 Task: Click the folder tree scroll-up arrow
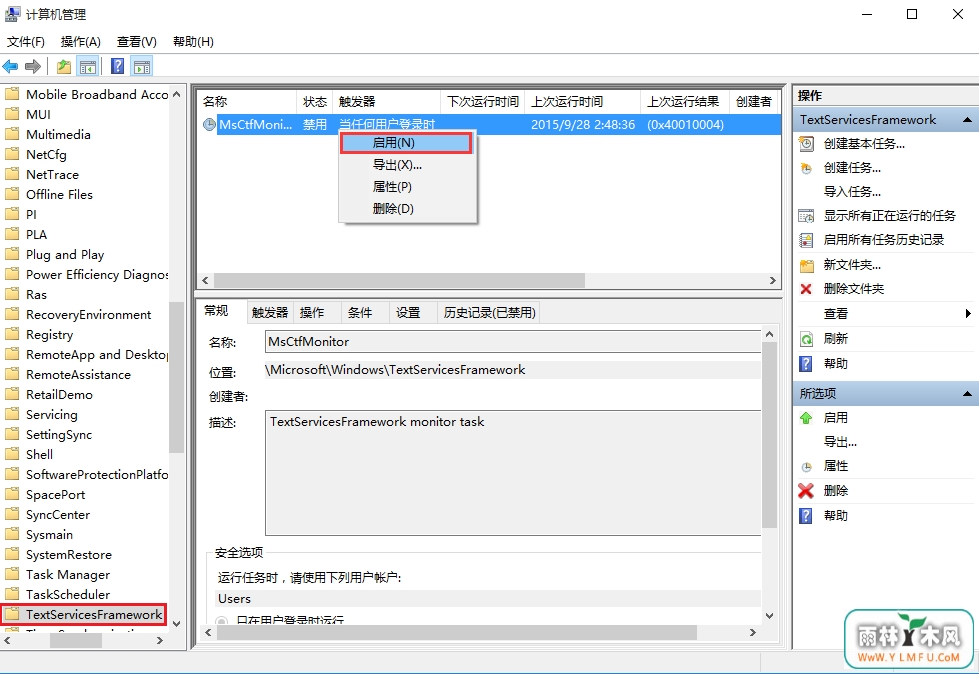176,94
